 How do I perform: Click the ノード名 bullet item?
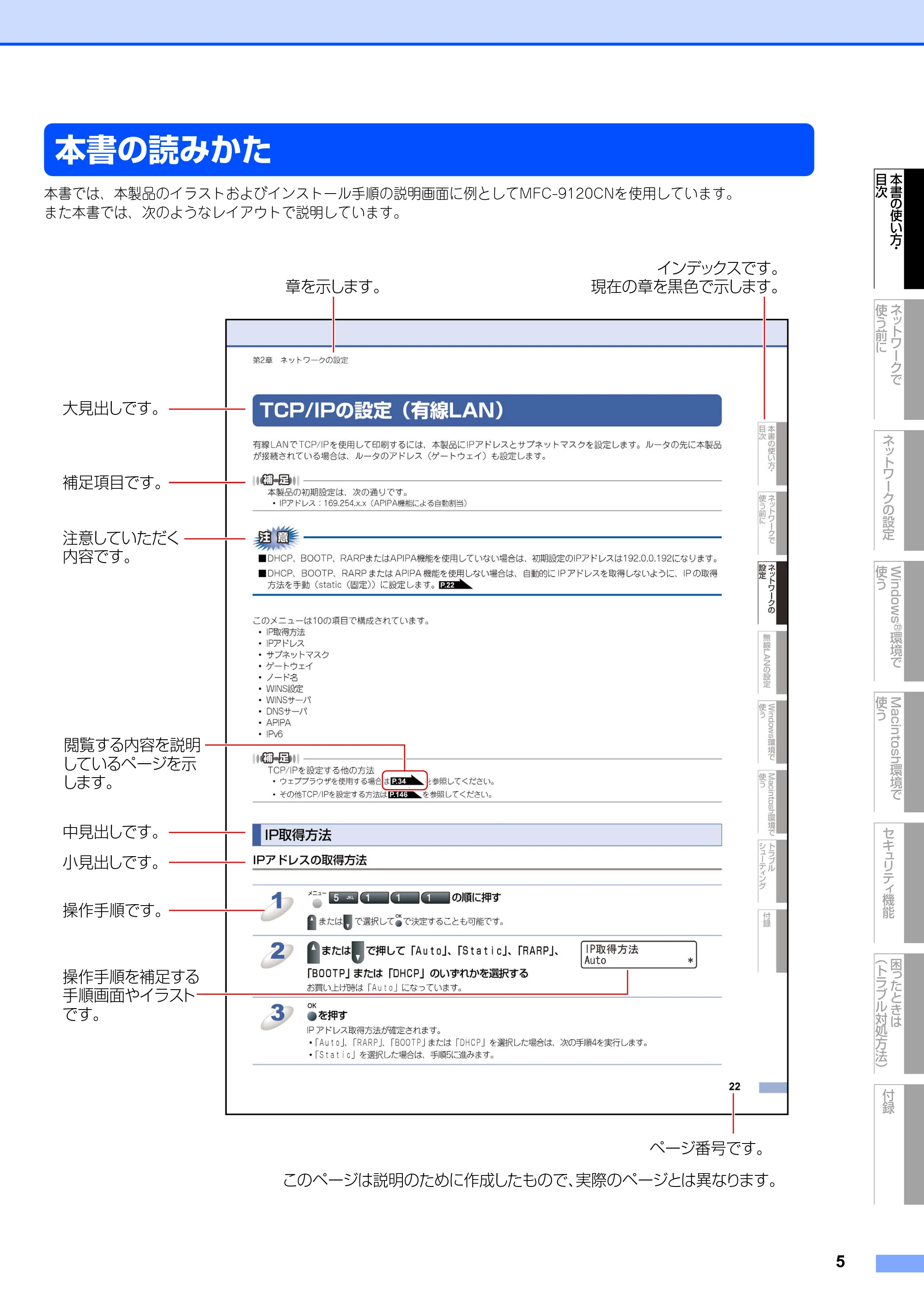pos(282,677)
